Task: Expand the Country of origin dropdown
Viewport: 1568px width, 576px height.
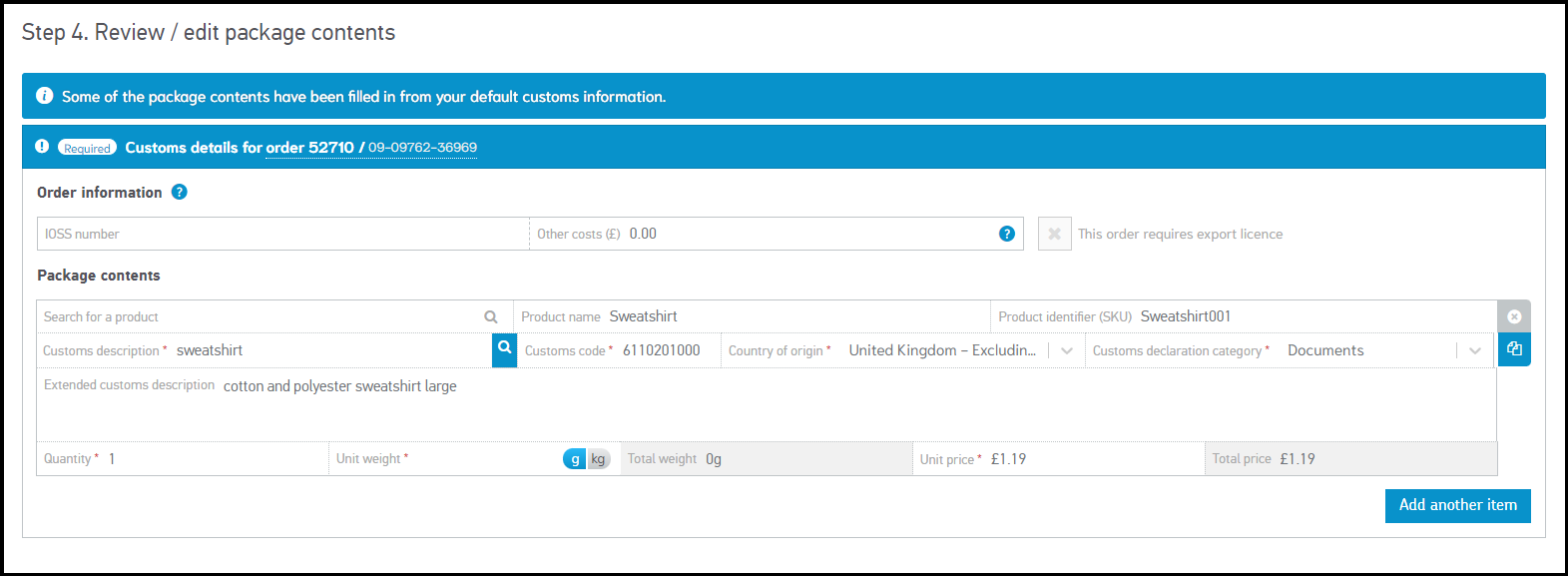Action: (x=1067, y=350)
